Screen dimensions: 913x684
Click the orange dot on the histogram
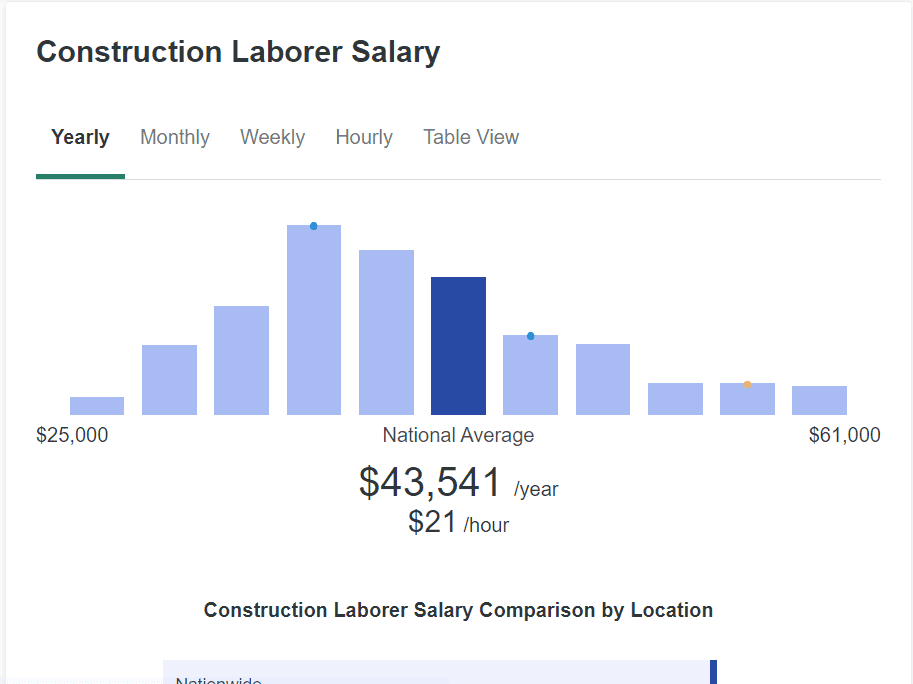pyautogui.click(x=747, y=384)
